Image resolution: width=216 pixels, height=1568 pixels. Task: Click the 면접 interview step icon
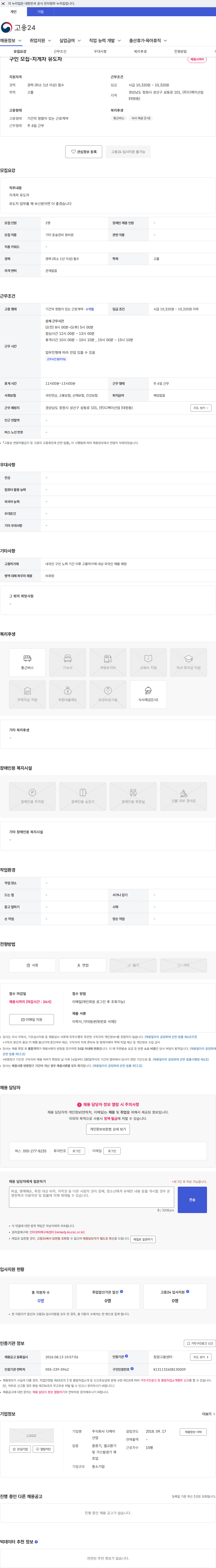click(x=83, y=965)
